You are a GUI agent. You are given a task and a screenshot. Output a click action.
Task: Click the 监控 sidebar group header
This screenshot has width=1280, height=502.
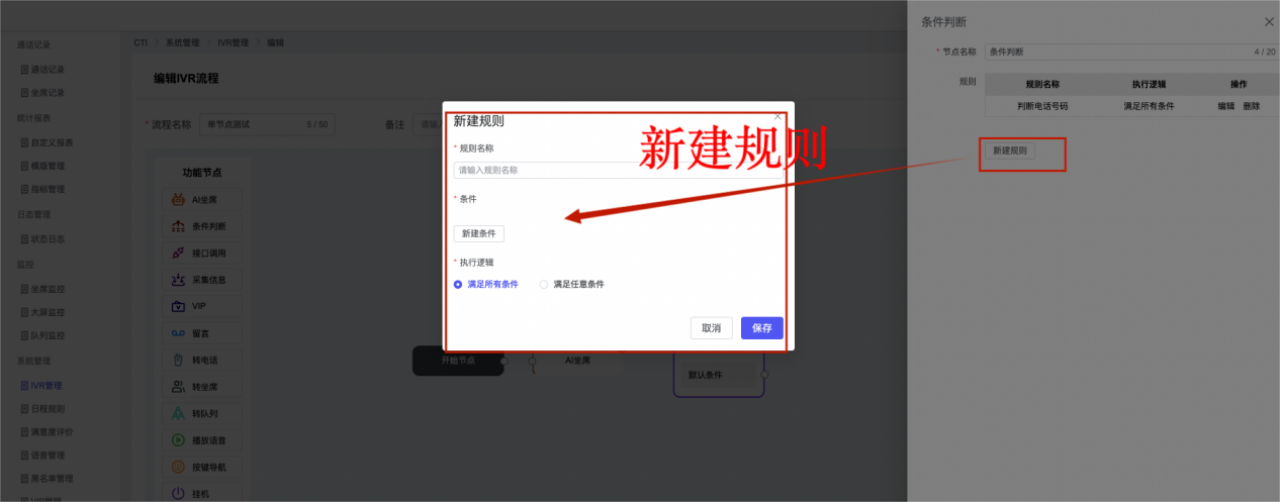pyautogui.click(x=25, y=264)
